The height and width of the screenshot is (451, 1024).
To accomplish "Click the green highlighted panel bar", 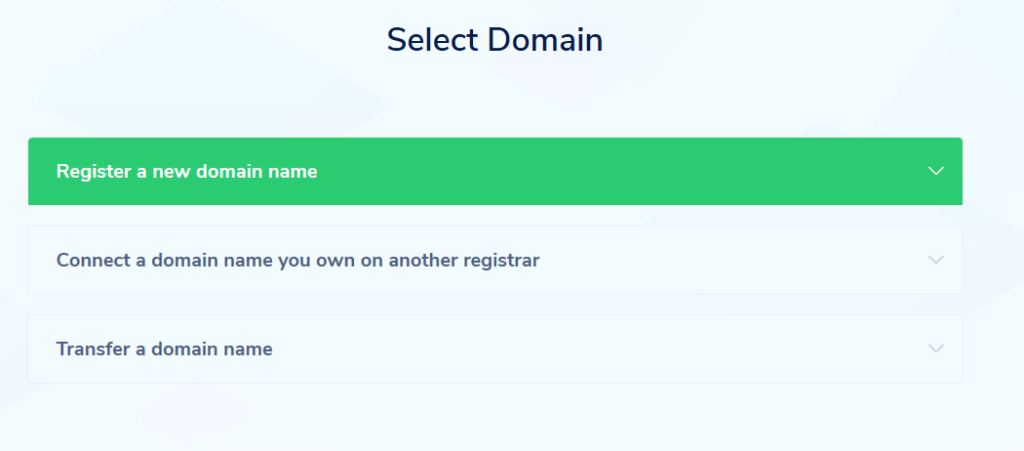I will [x=600, y=171].
